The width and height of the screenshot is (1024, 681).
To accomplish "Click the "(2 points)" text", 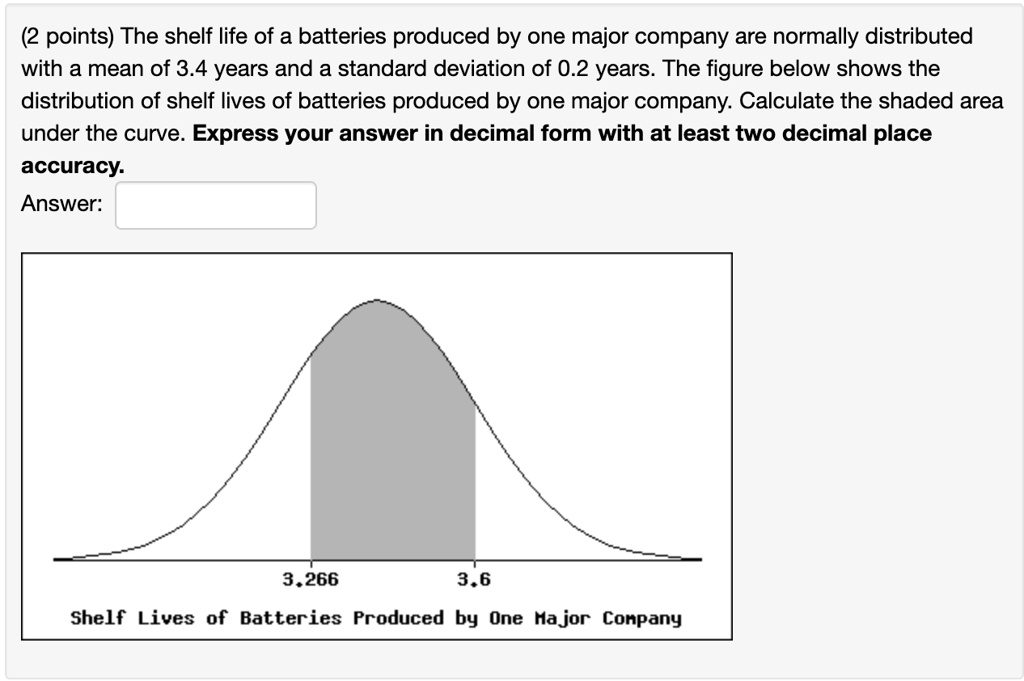I will coord(67,37).
